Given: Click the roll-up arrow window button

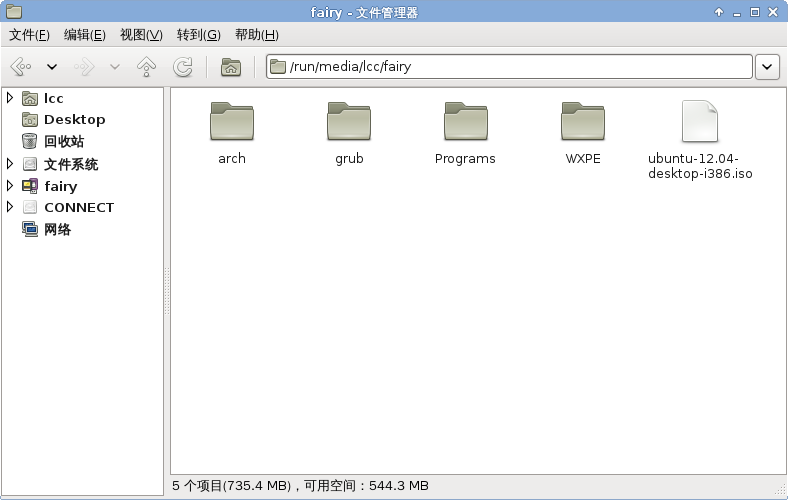Looking at the screenshot, I should [719, 12].
